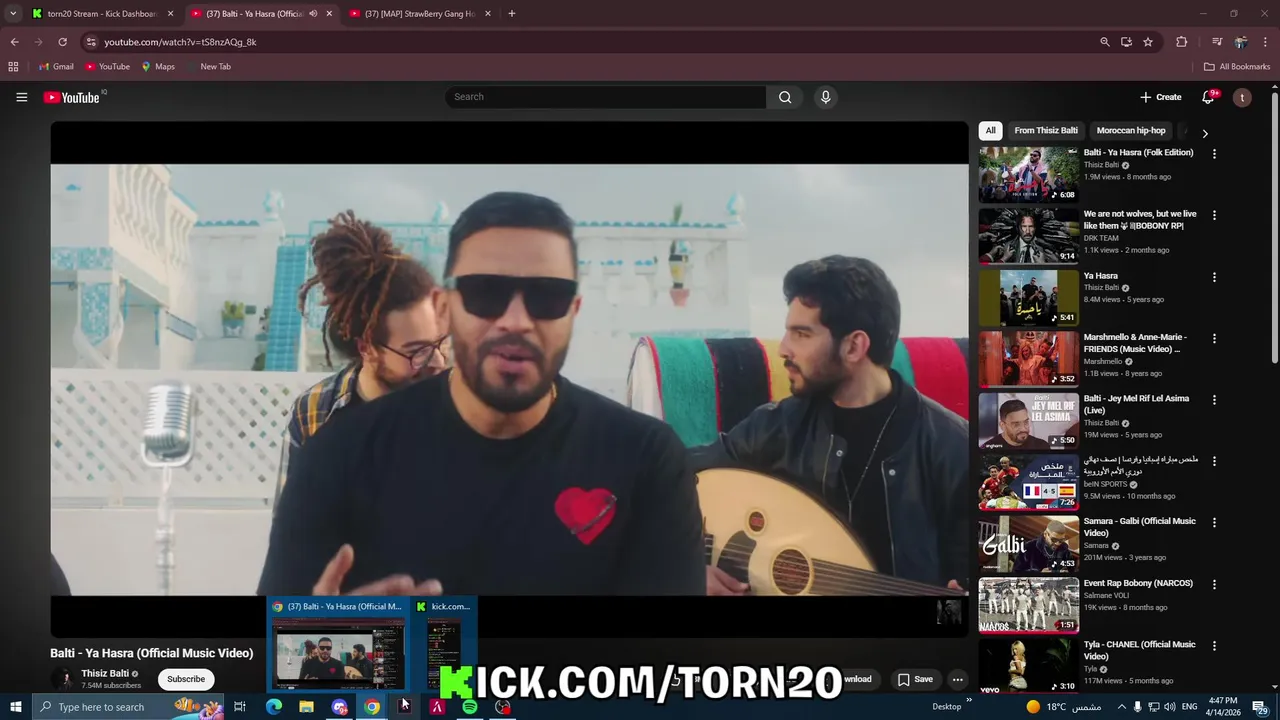Switch to the torn20 Stream Kick Dashboard tab

click(102, 14)
